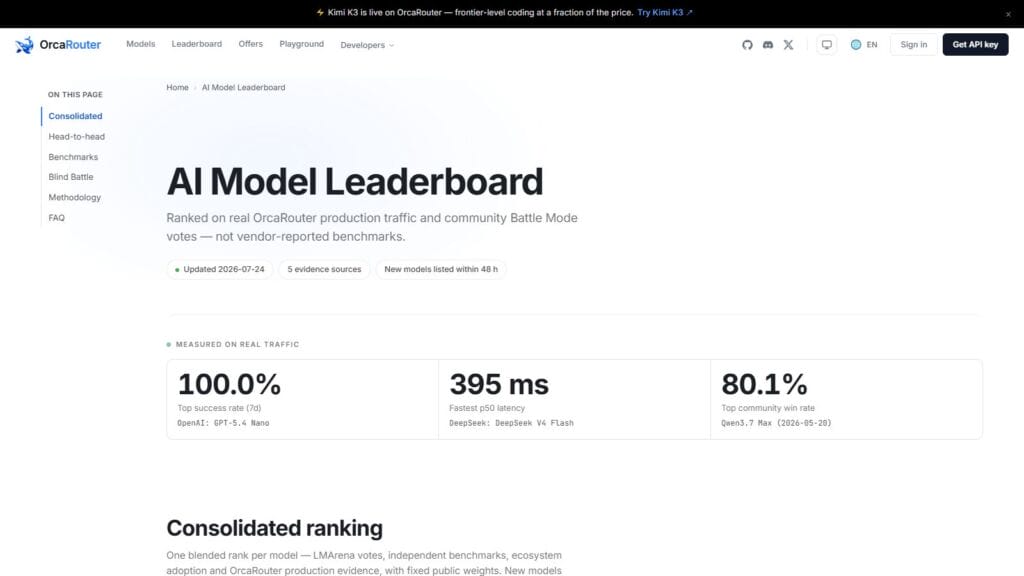Select the 80.1% community win rate value
Screen dimensions: 1024x576
(x=764, y=384)
